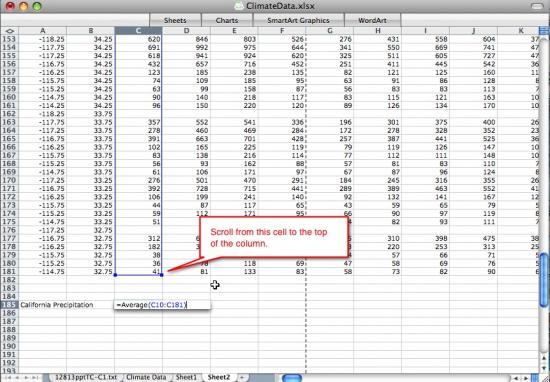Click cell F163 containing 336

click(282, 122)
